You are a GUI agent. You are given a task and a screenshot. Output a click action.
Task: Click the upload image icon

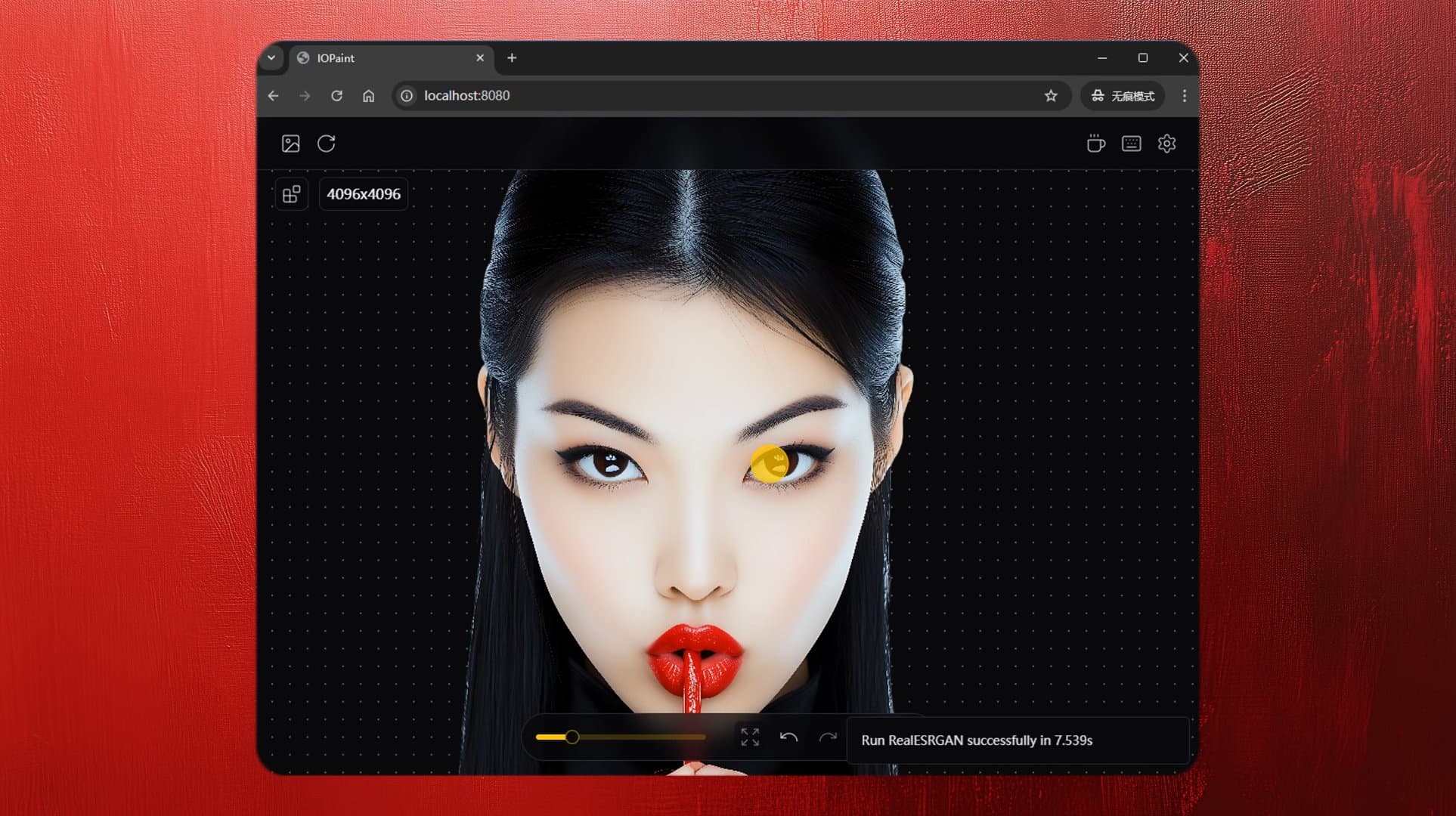[291, 144]
